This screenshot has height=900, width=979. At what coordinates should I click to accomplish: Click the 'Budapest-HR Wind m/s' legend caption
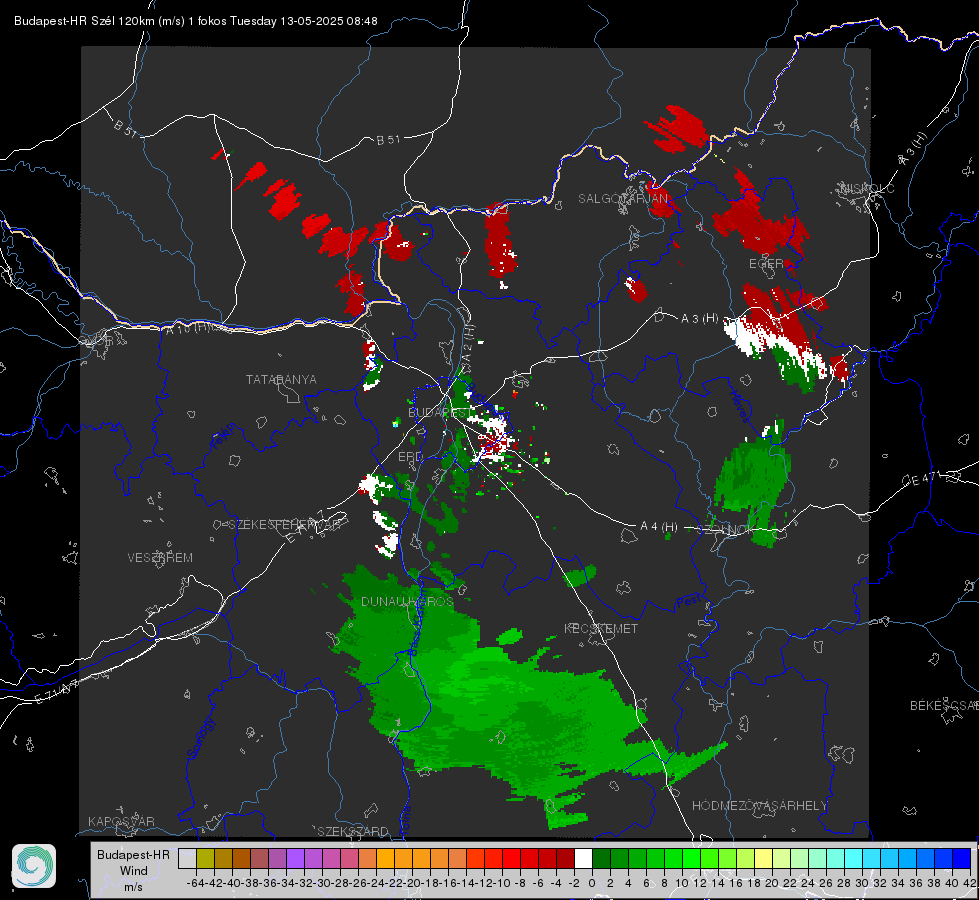coord(134,871)
